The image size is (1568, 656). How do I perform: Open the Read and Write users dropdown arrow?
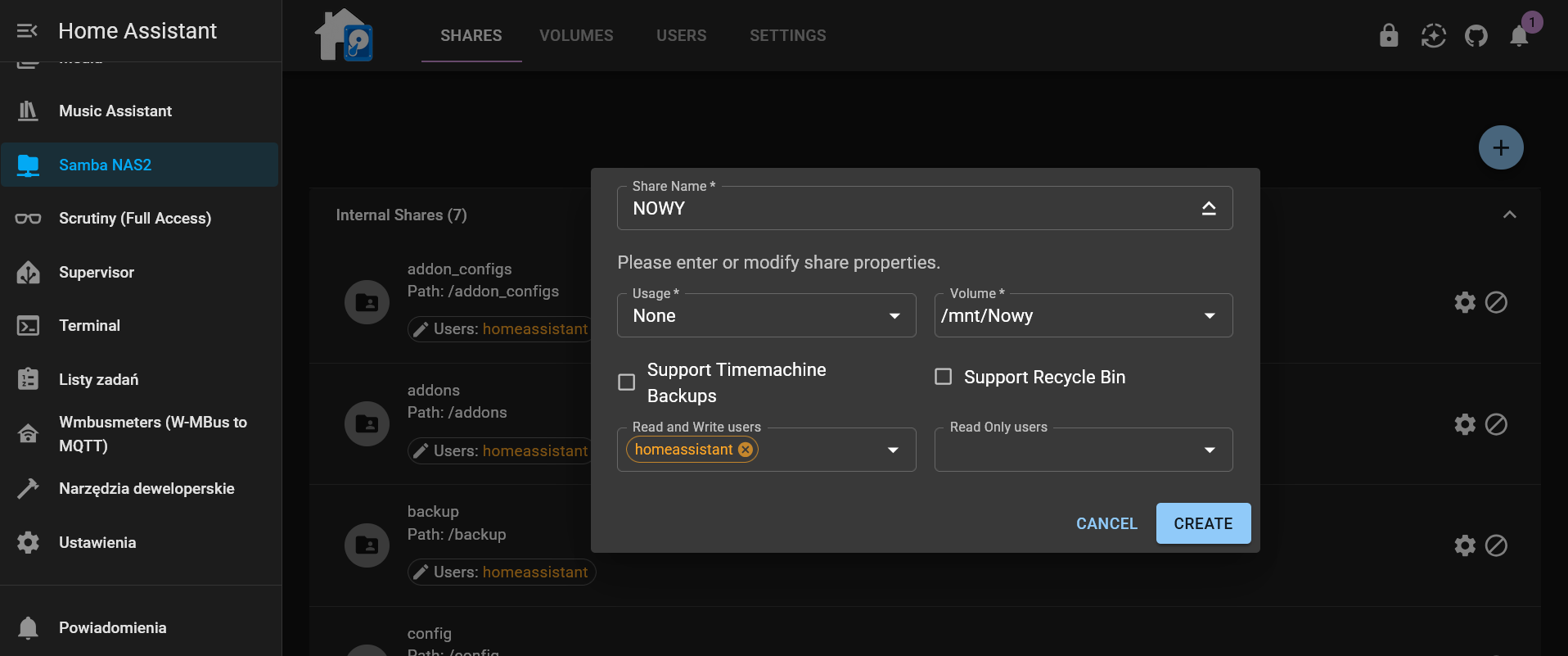[x=894, y=450]
